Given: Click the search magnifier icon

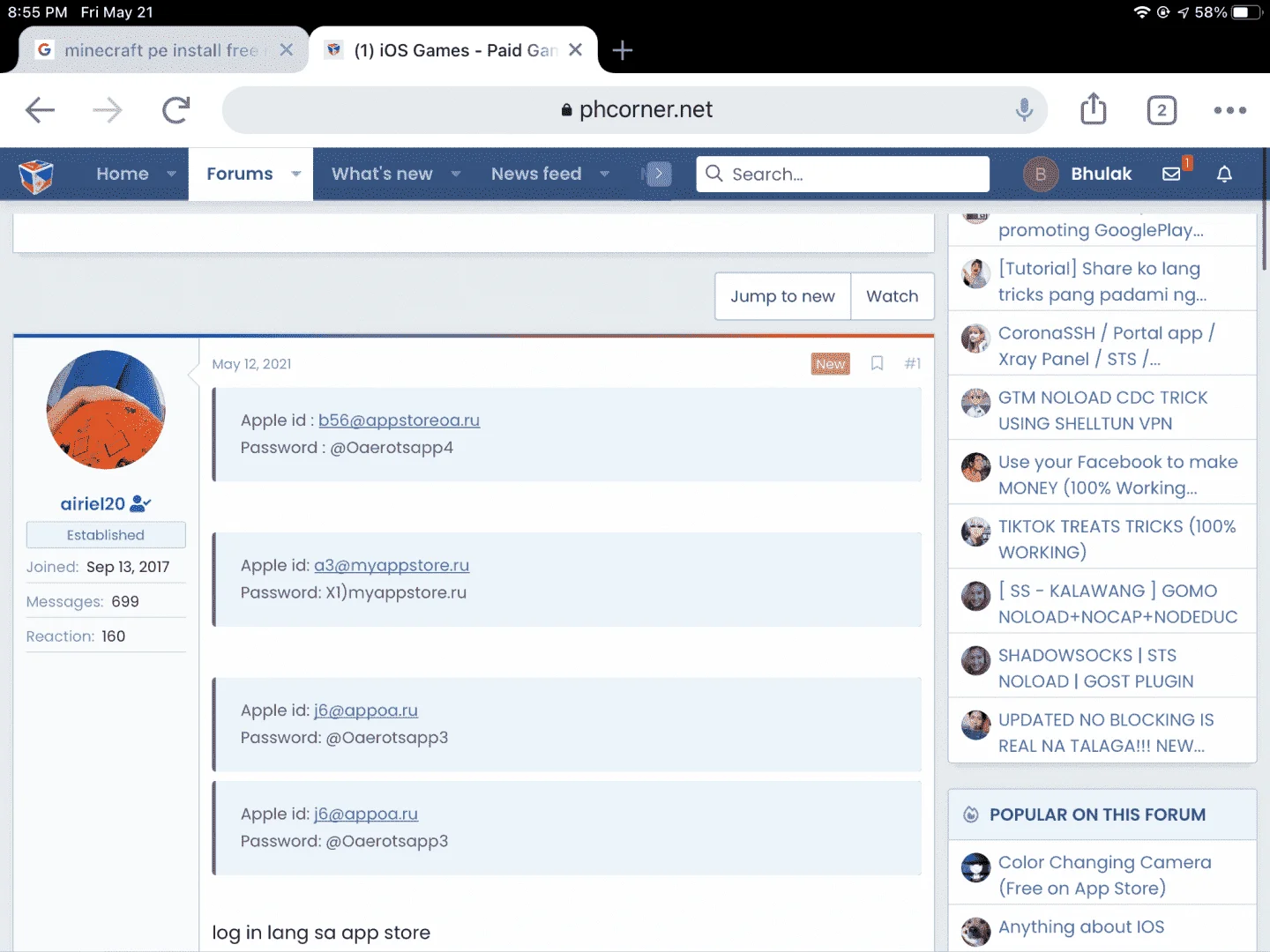Looking at the screenshot, I should (714, 174).
